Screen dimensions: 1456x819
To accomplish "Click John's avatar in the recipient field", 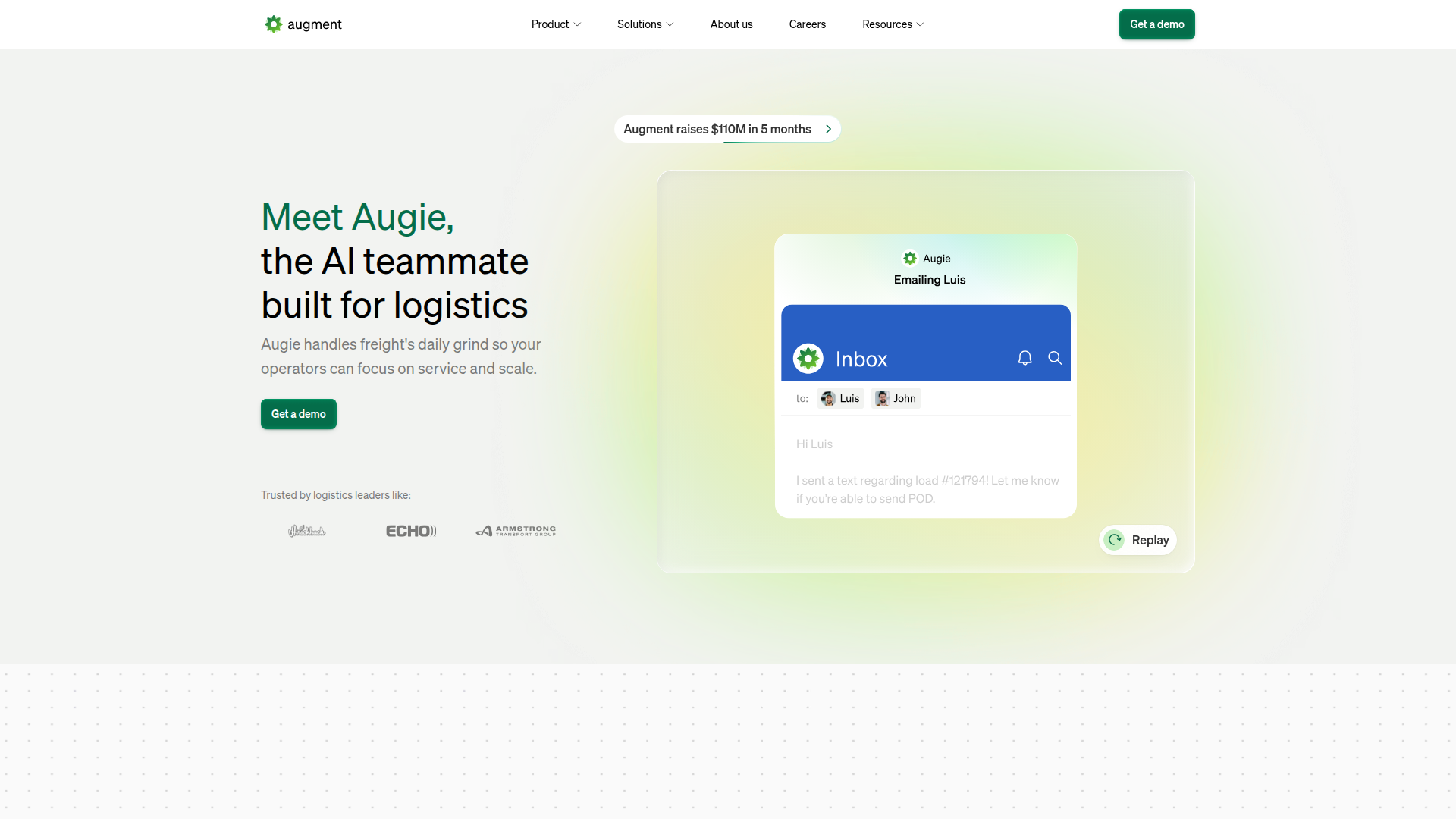I will pyautogui.click(x=882, y=398).
